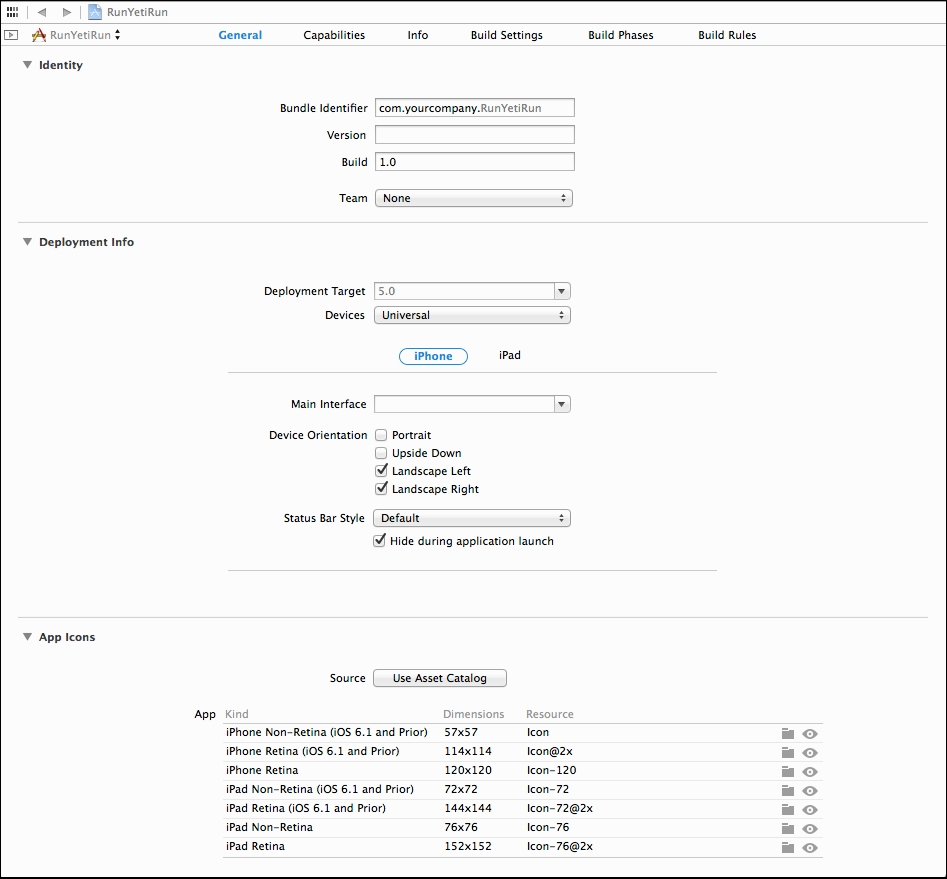The height and width of the screenshot is (879, 947).
Task: Preview the Icon@2x resource
Action: [810, 753]
